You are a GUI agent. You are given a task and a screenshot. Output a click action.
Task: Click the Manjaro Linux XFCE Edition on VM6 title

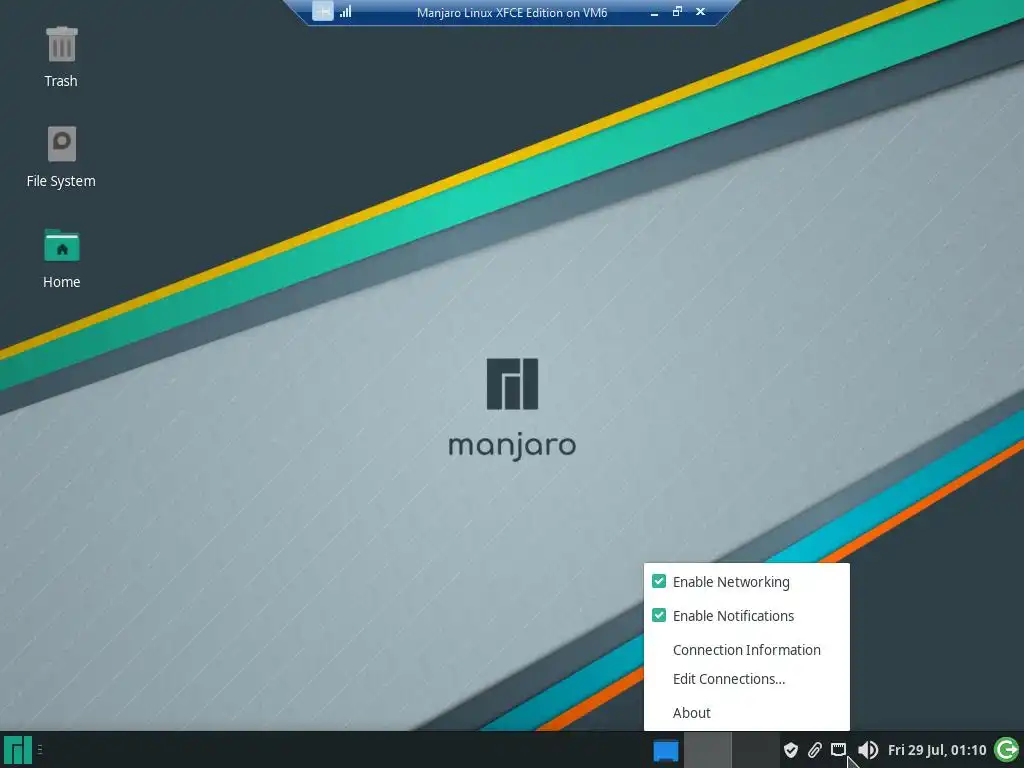[x=512, y=12]
